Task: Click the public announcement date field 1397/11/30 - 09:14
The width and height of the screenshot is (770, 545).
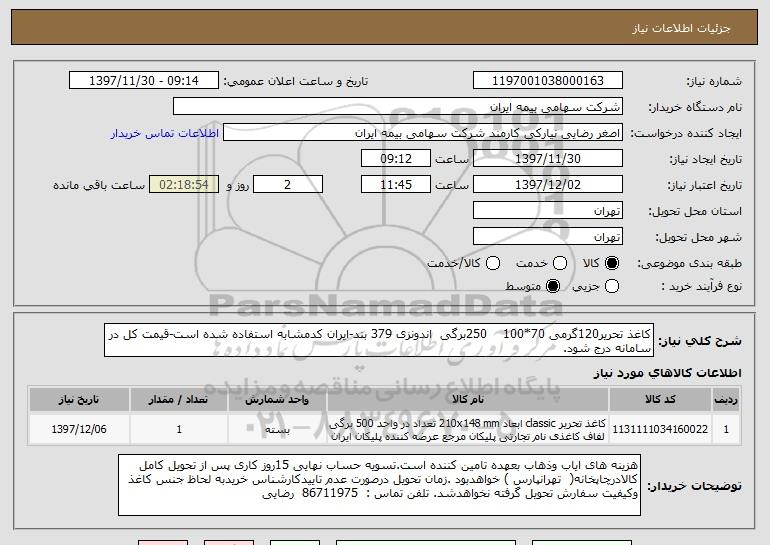Action: (x=144, y=81)
